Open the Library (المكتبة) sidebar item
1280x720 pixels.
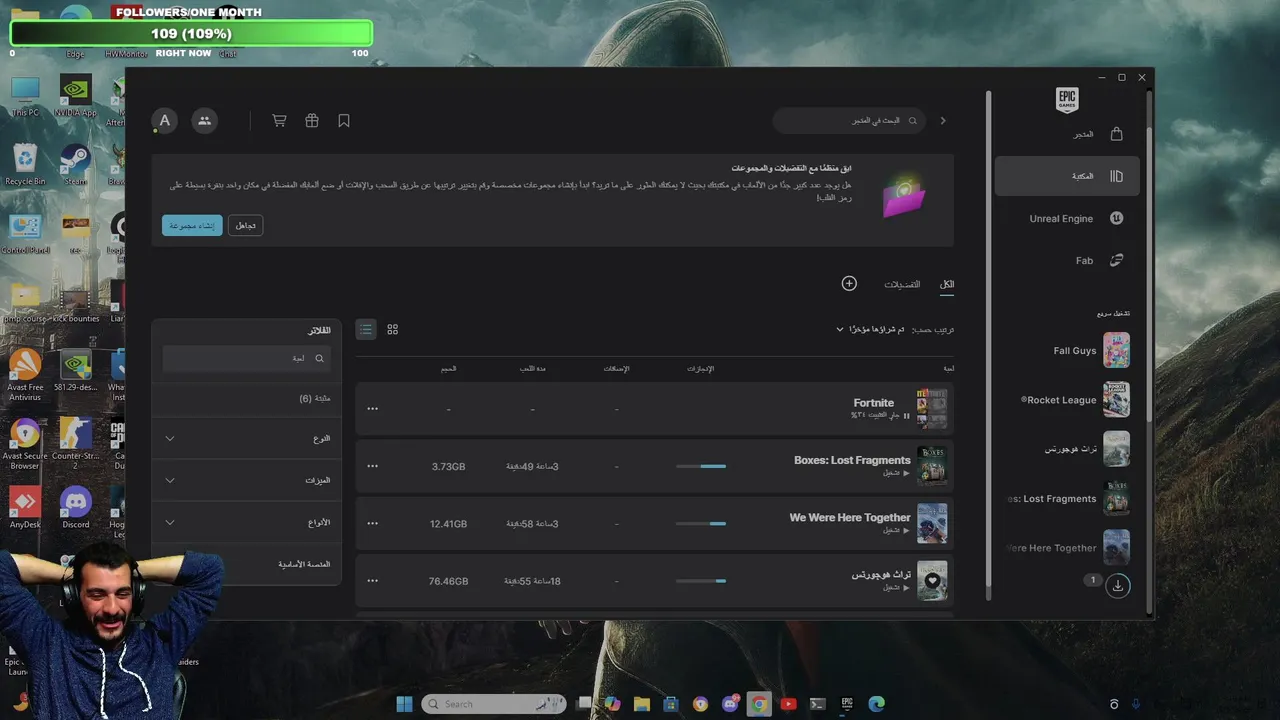(1067, 176)
